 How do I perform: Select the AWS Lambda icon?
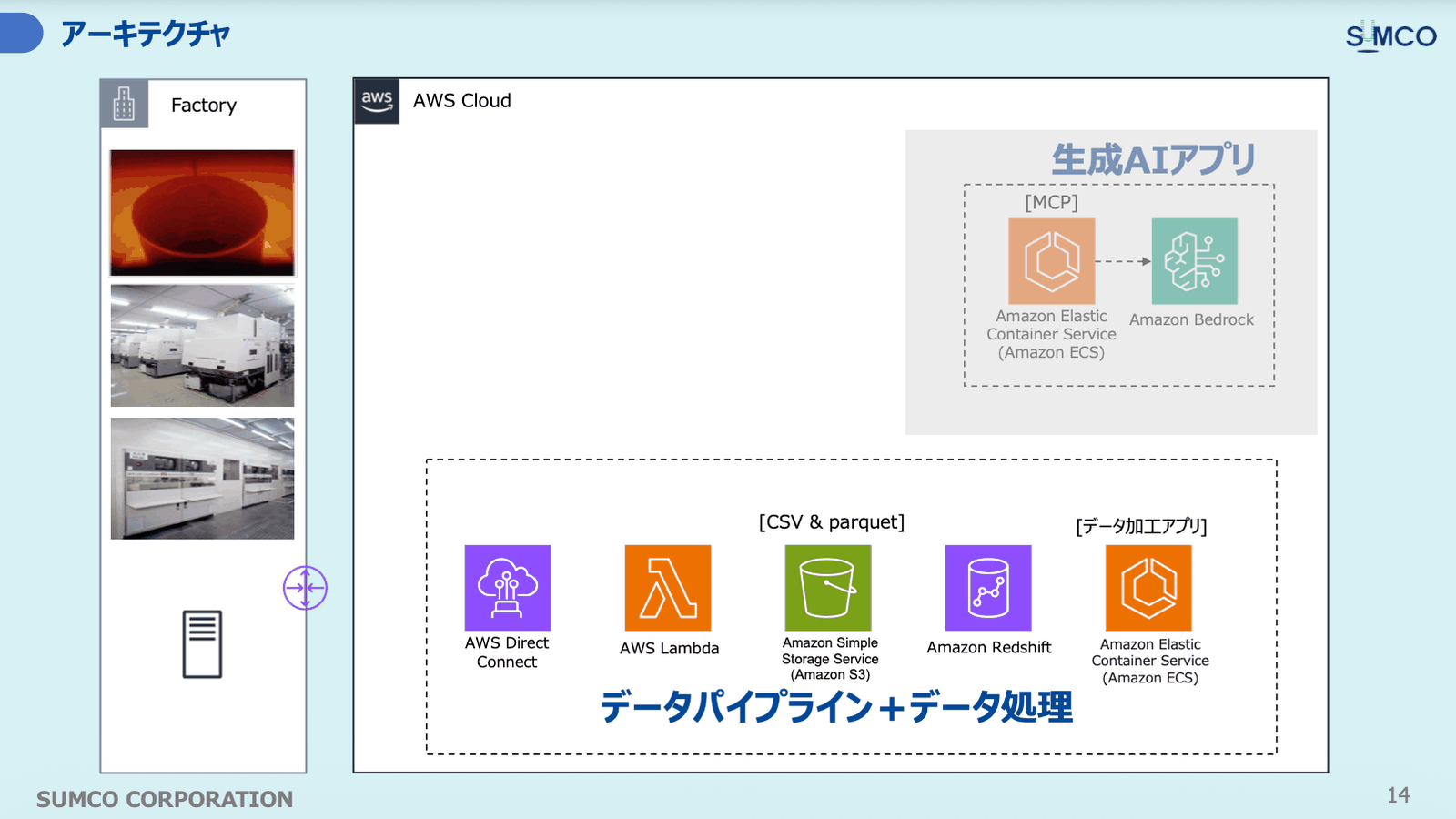pos(667,588)
